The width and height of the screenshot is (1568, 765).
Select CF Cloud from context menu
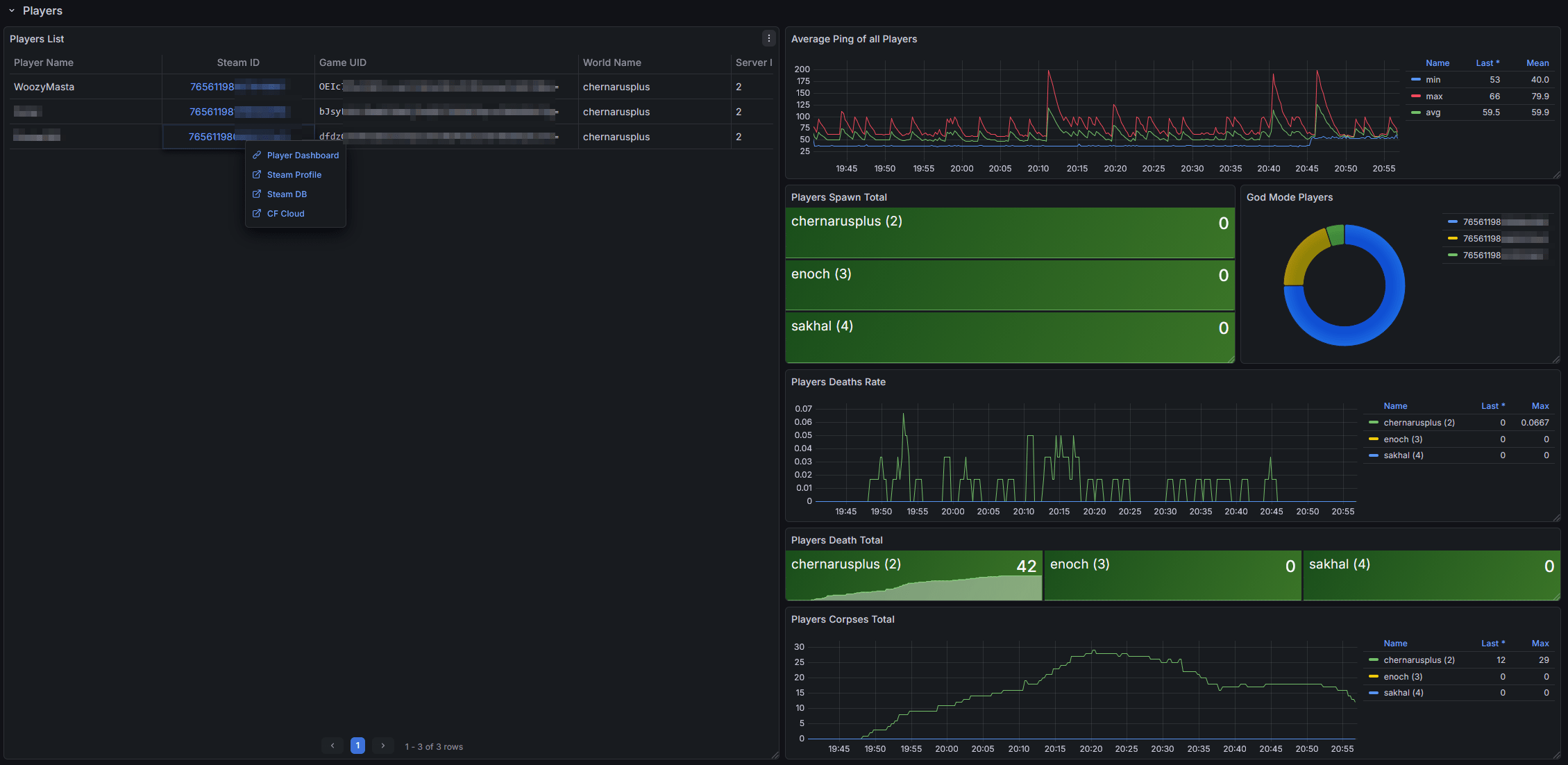pos(285,214)
